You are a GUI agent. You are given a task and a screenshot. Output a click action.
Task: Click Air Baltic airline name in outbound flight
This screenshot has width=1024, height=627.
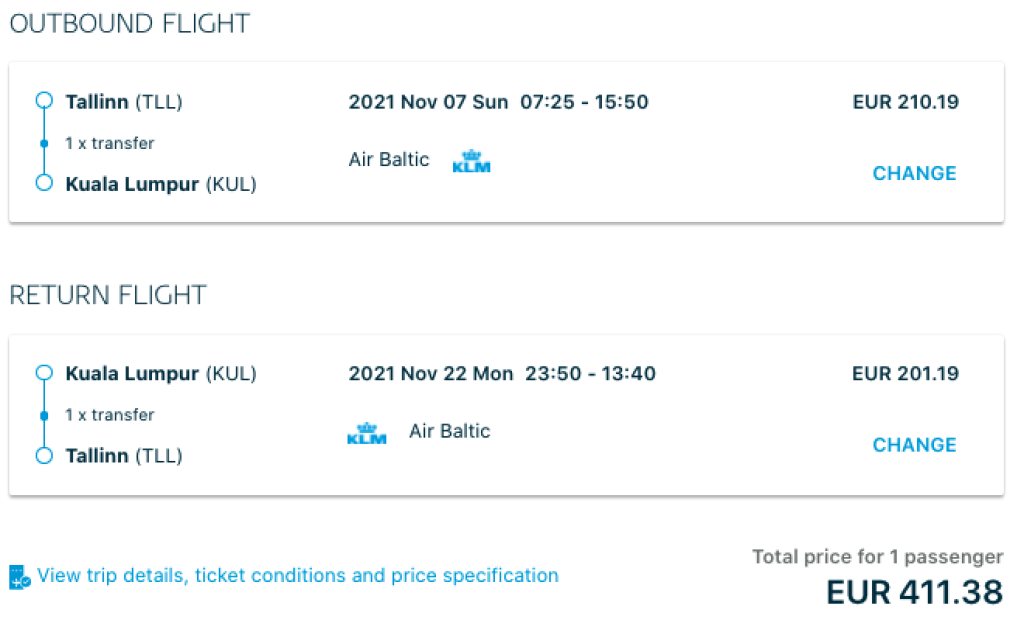(x=389, y=159)
